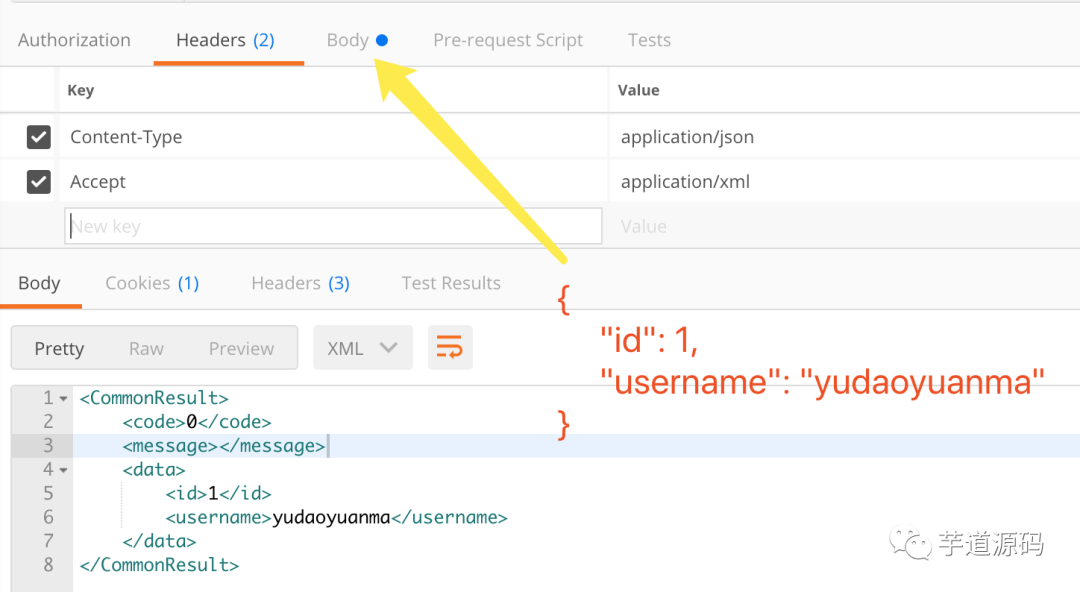Image resolution: width=1080 pixels, height=592 pixels.
Task: Open the Pre-request Script tab
Action: 508,40
